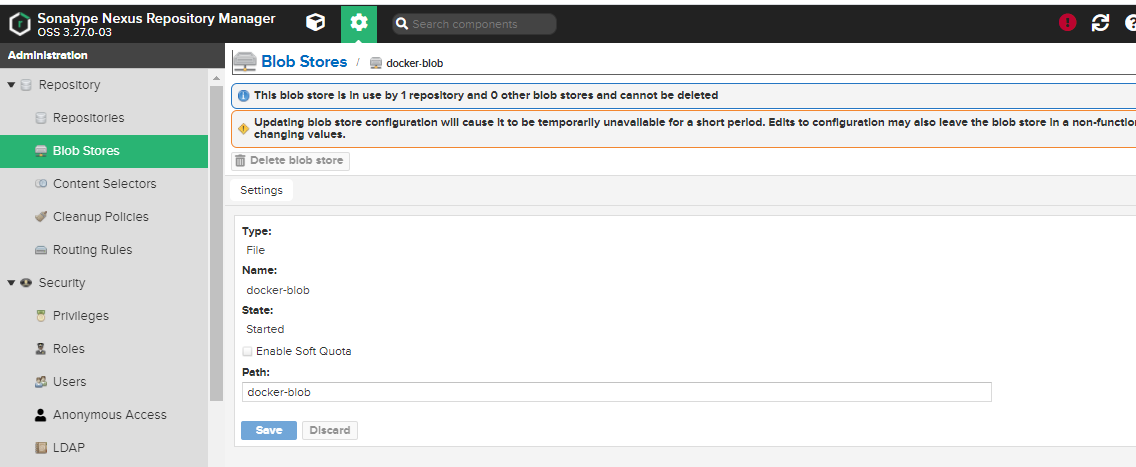Click the Blob Stores drive icon in sidebar
This screenshot has width=1136, height=467.
[x=41, y=151]
